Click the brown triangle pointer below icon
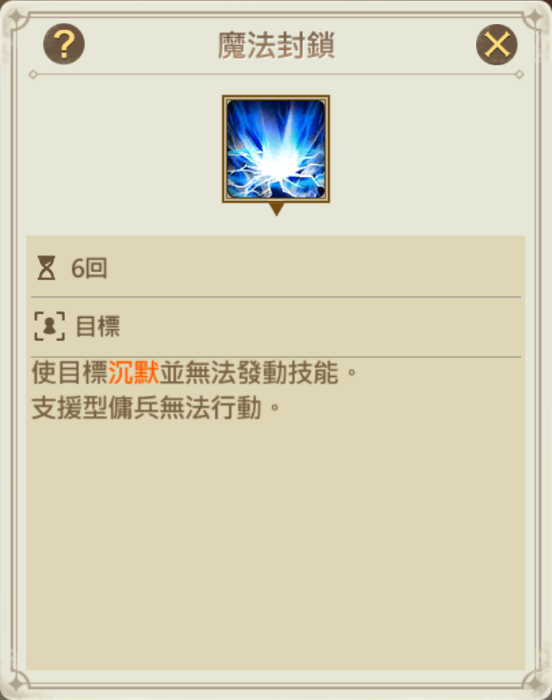 [x=276, y=209]
